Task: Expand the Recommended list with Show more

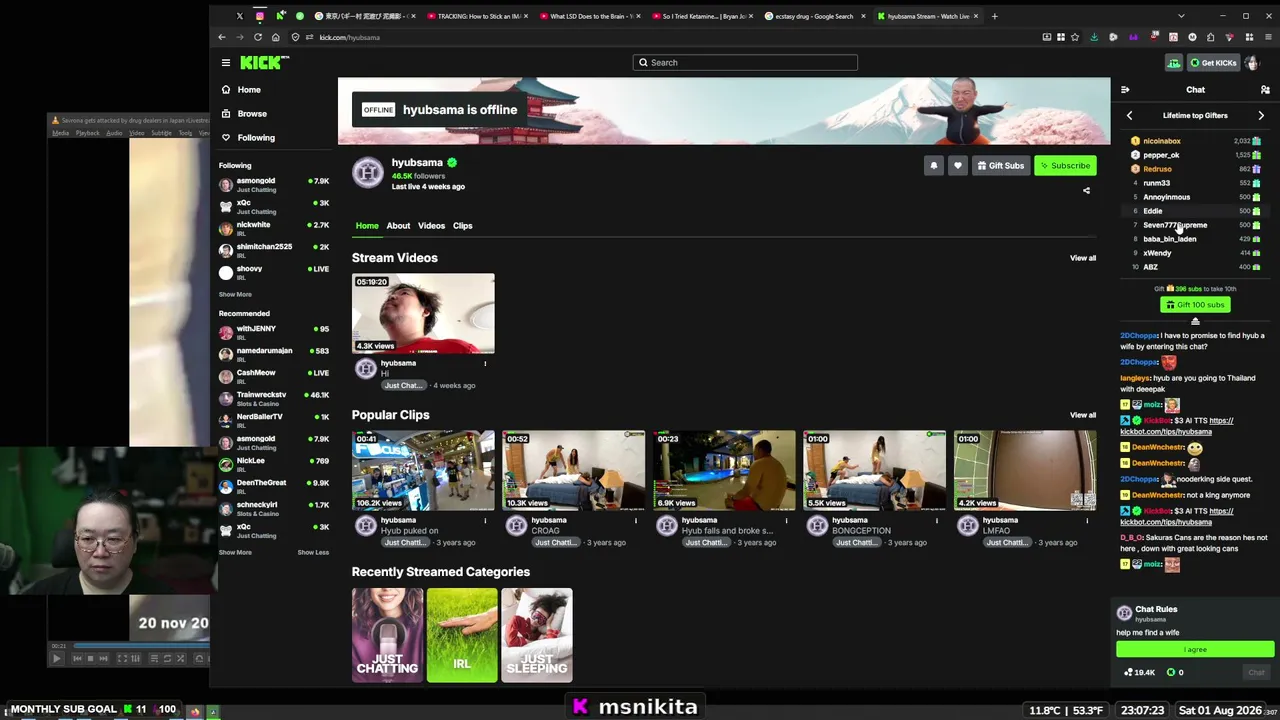Action: (235, 553)
